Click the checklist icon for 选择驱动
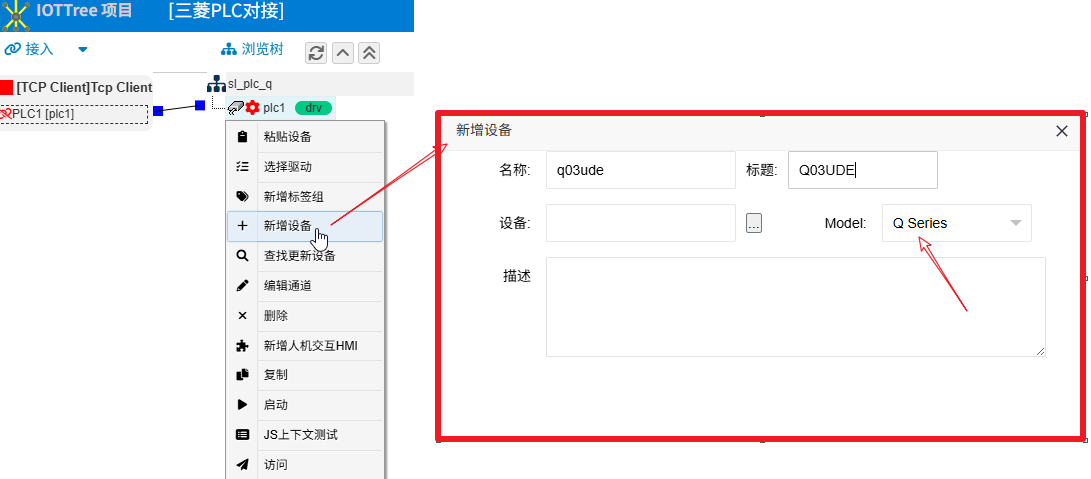The image size is (1091, 479). (x=242, y=167)
